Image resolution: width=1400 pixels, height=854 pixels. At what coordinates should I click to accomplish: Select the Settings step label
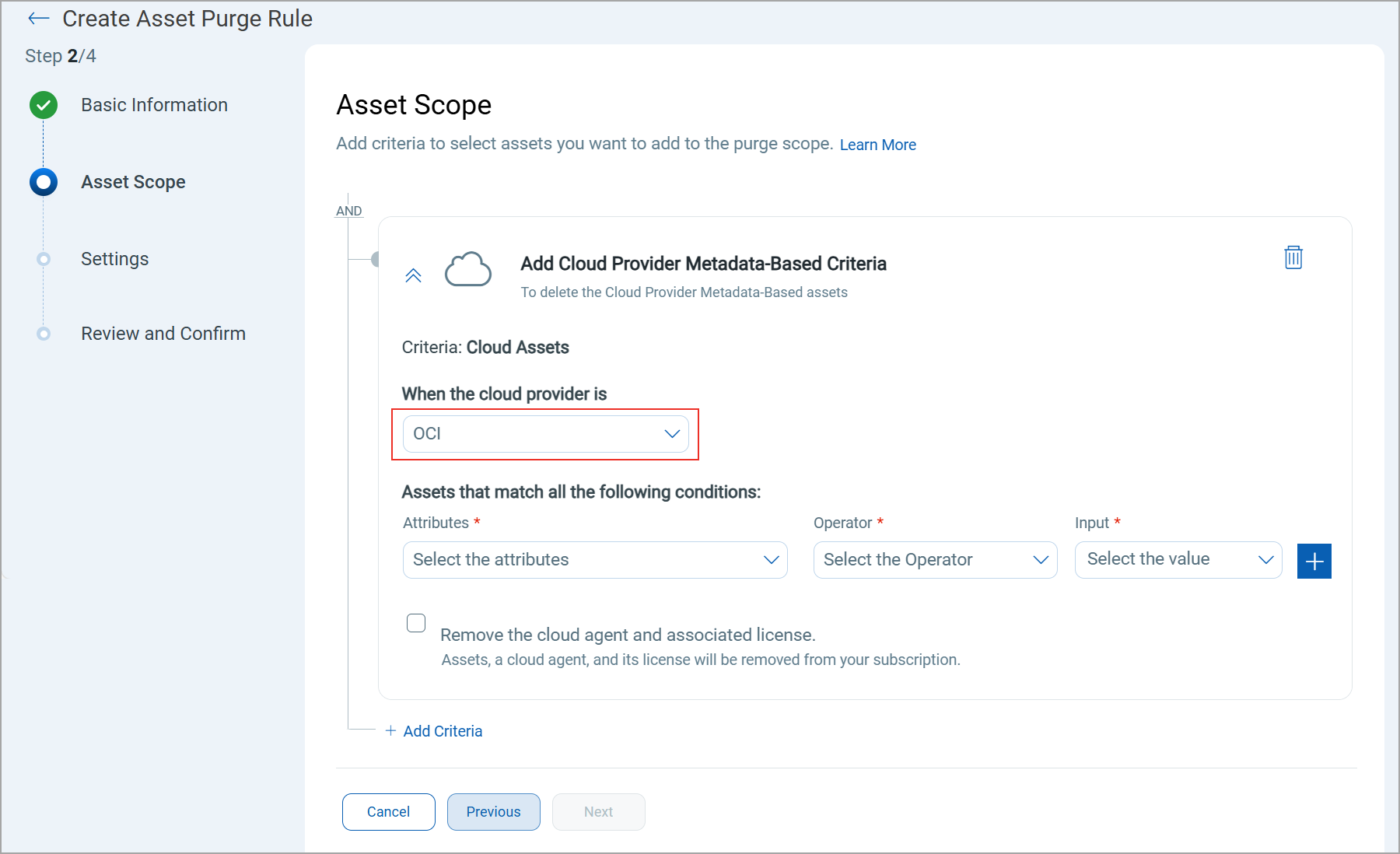(114, 259)
